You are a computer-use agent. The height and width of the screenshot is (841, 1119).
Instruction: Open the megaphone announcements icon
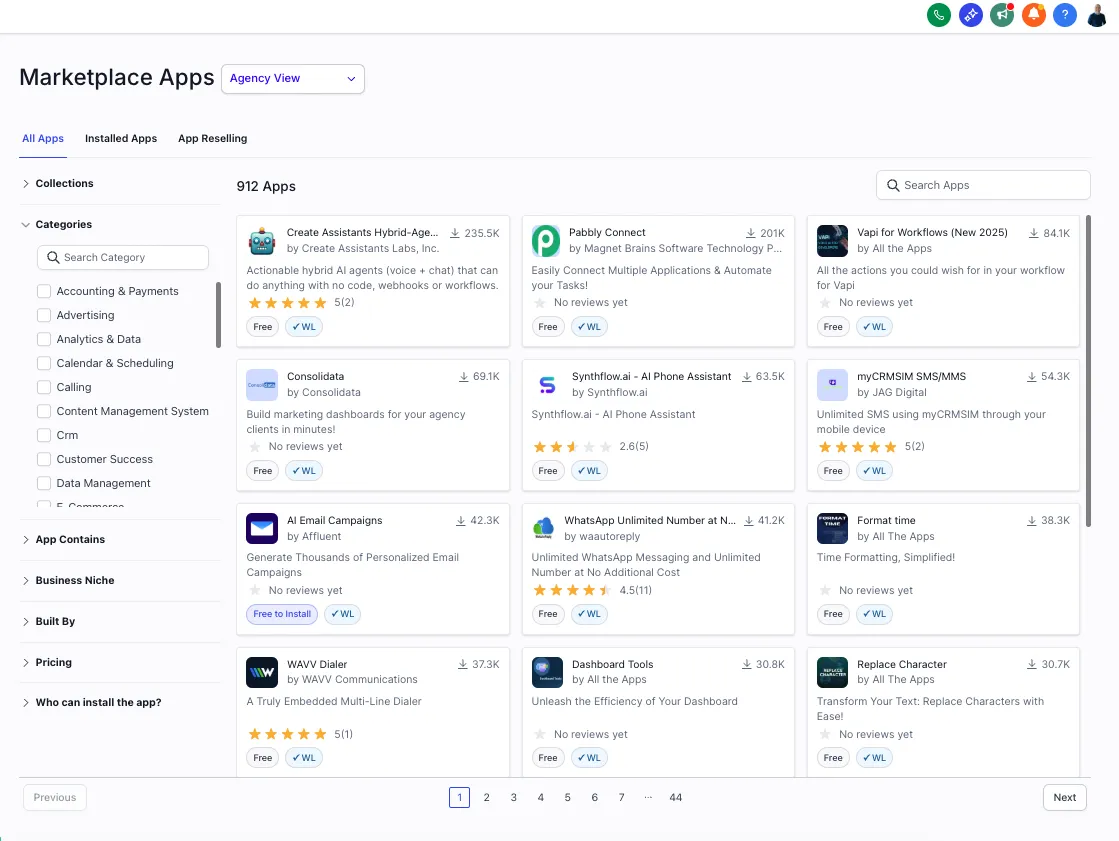(x=1002, y=14)
